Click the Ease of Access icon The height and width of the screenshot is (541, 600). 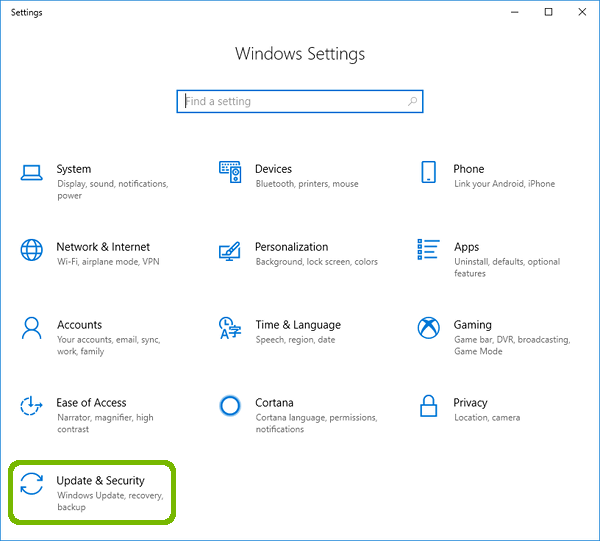pyautogui.click(x=31, y=406)
